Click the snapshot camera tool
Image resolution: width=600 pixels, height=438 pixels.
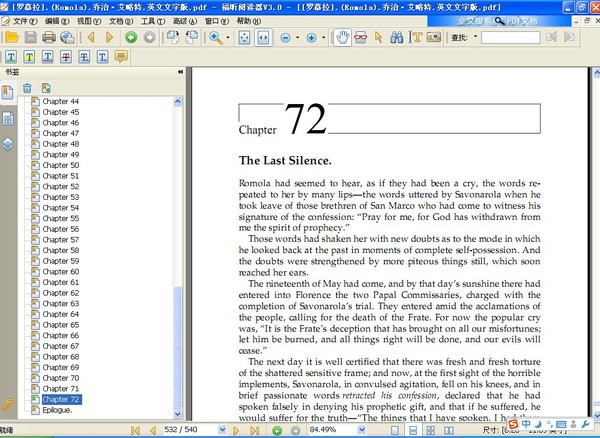click(434, 37)
